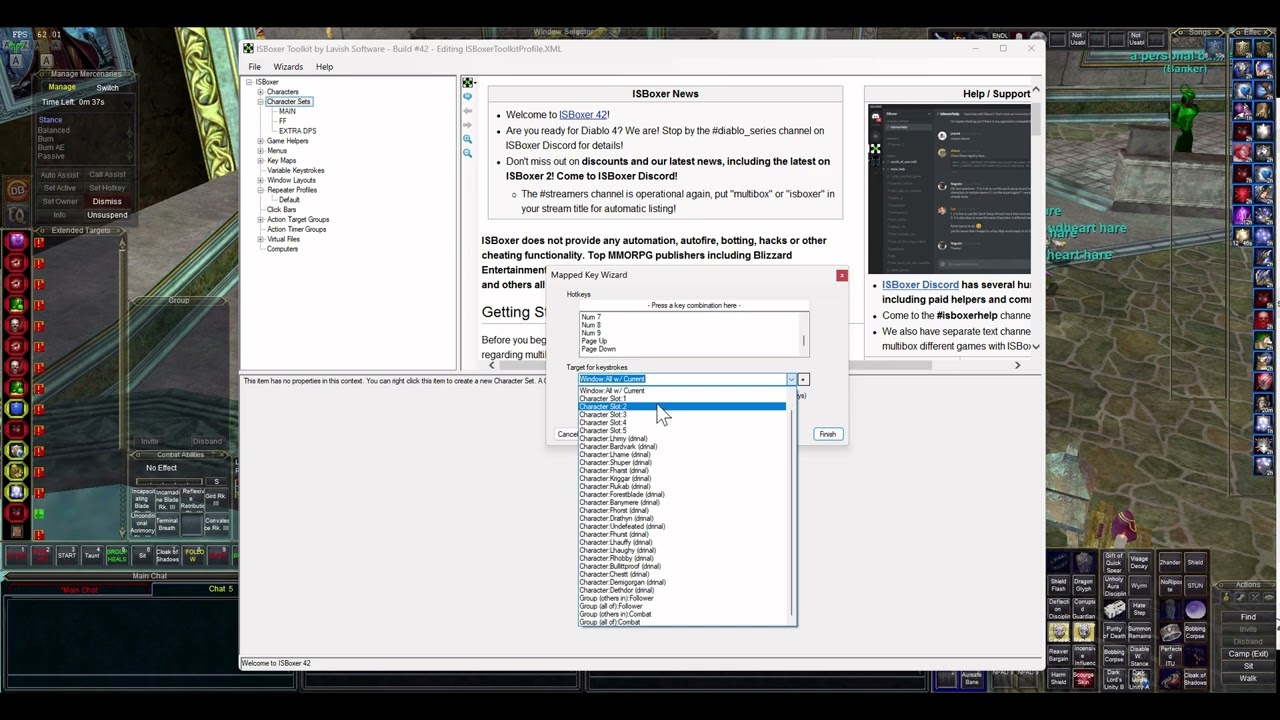Click the mercenary Dismiss button
This screenshot has width=1280, height=720.
tap(107, 201)
